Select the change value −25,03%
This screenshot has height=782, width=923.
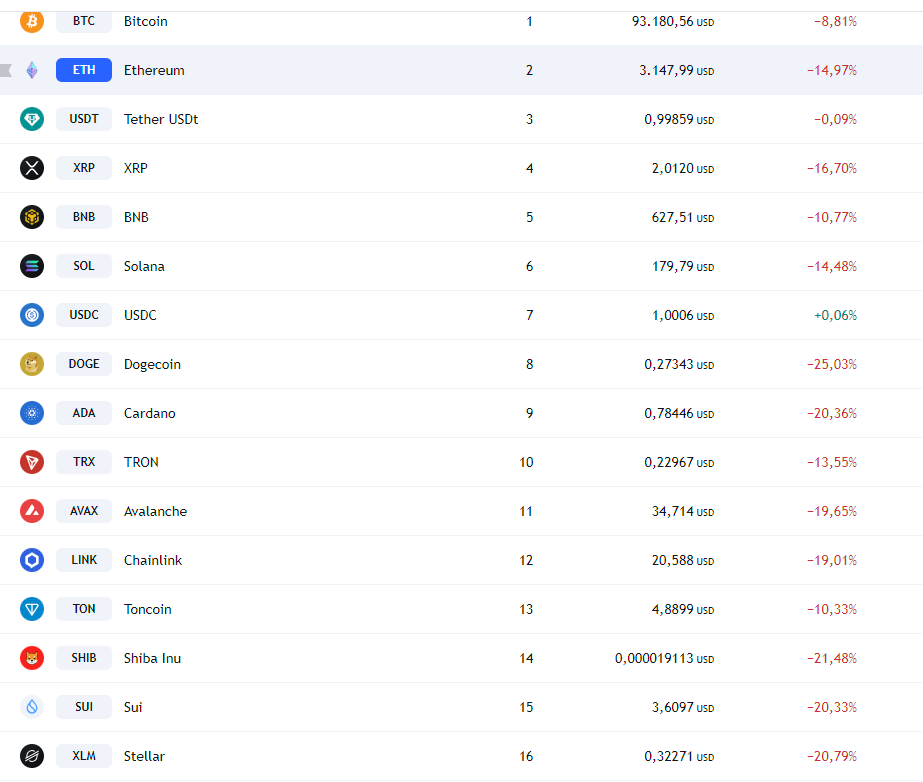[x=832, y=365]
